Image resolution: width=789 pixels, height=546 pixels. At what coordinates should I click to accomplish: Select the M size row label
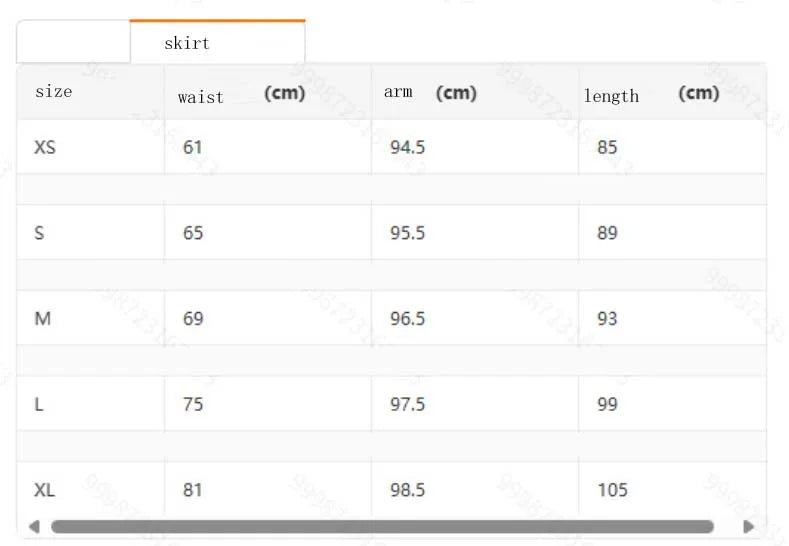point(43,319)
